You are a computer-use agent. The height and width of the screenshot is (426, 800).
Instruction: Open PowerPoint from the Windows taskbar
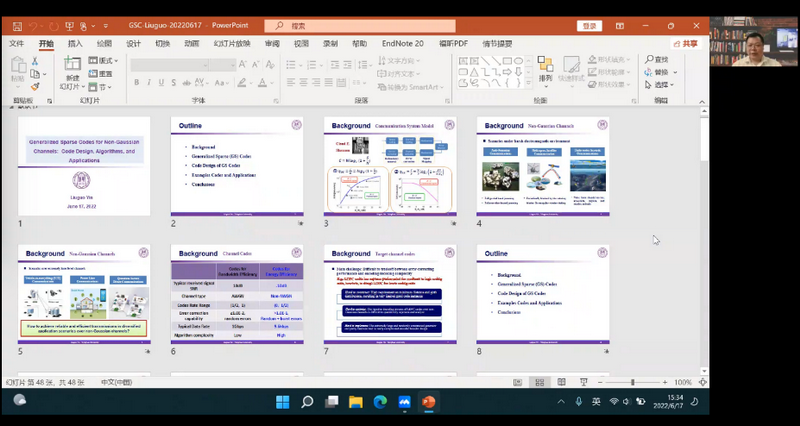point(429,402)
